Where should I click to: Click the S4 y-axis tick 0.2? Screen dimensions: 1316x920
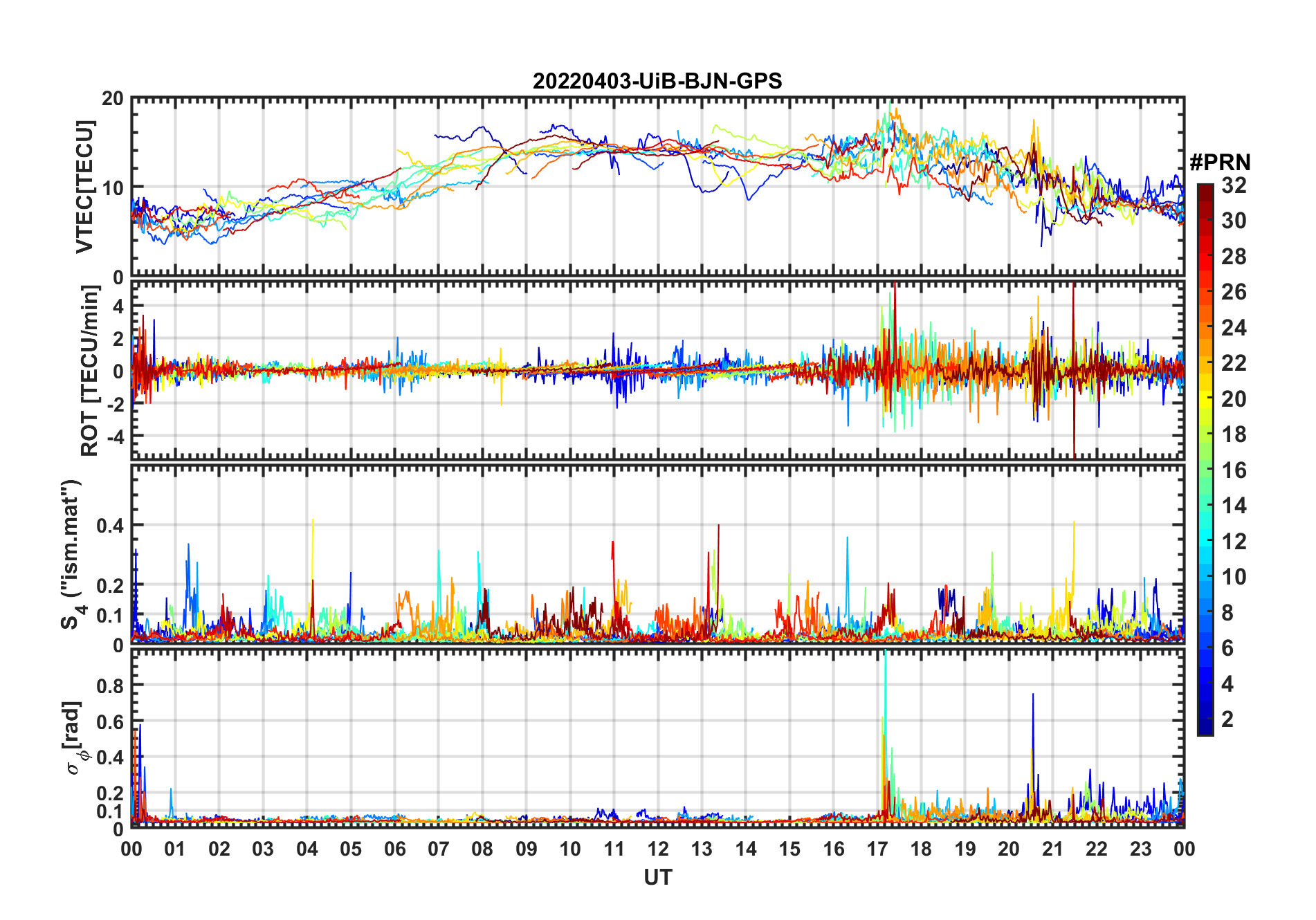110,586
